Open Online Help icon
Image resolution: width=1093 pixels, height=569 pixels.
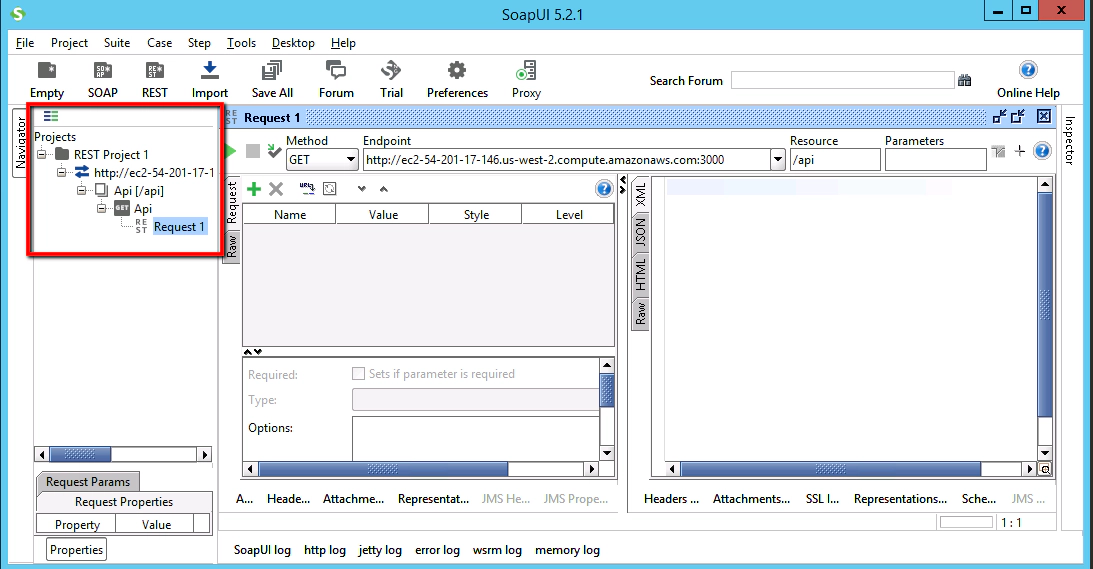(x=1027, y=70)
